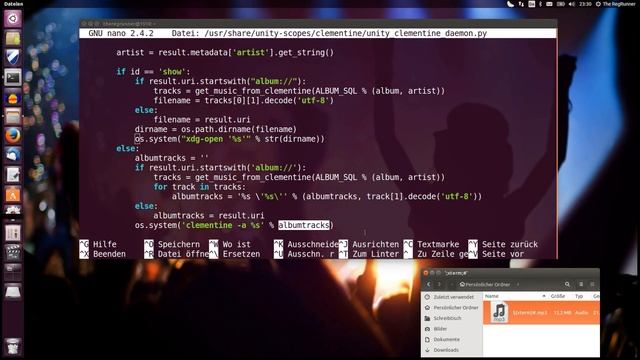
Task: Open the Bluetooth indicator in the top panel
Action: [540, 4]
